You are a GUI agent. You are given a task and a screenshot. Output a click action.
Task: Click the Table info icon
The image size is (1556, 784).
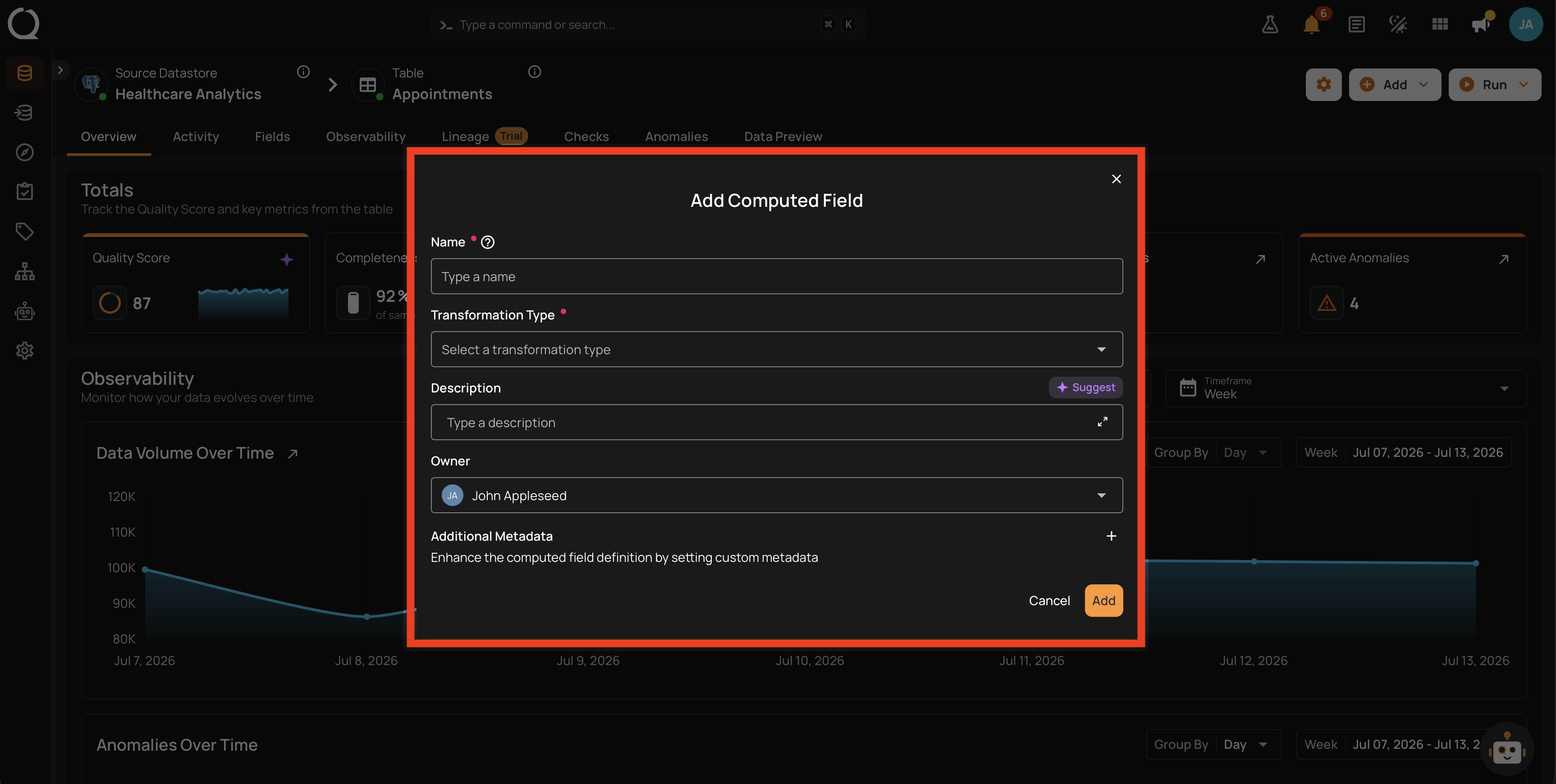tap(534, 72)
